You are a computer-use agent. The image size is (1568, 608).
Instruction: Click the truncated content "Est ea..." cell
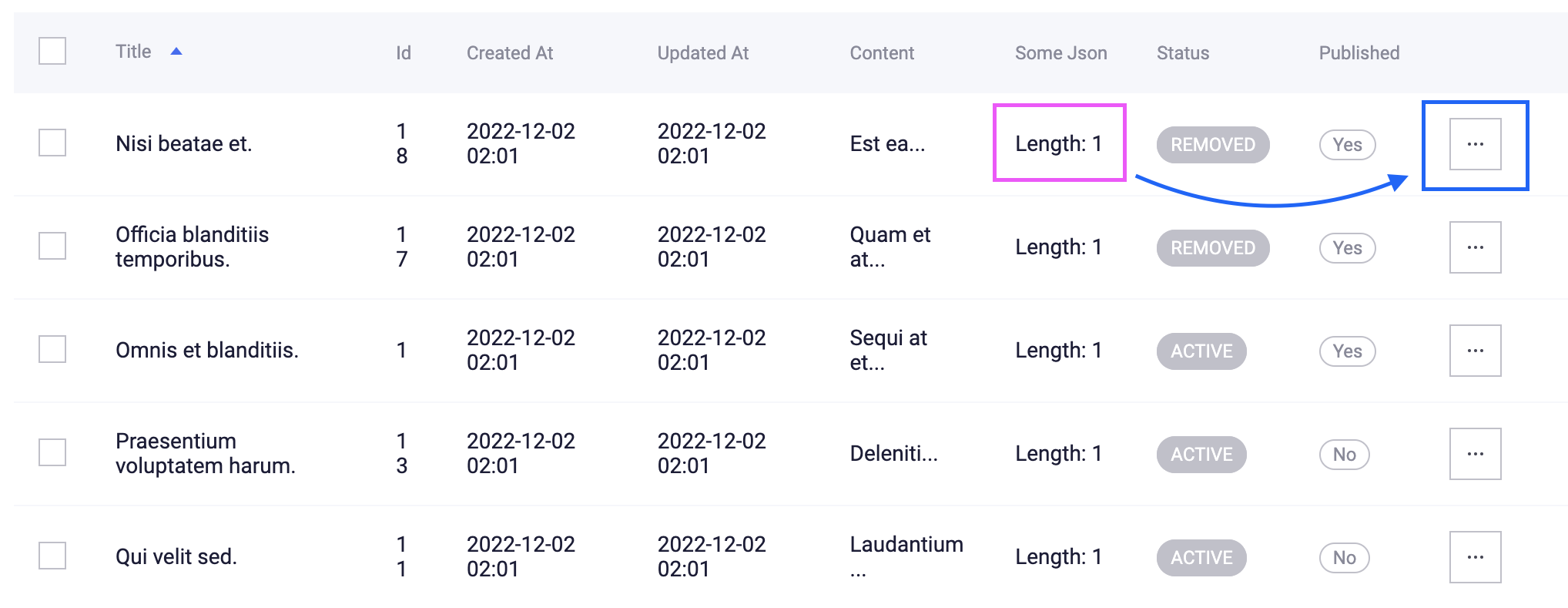[x=887, y=143]
